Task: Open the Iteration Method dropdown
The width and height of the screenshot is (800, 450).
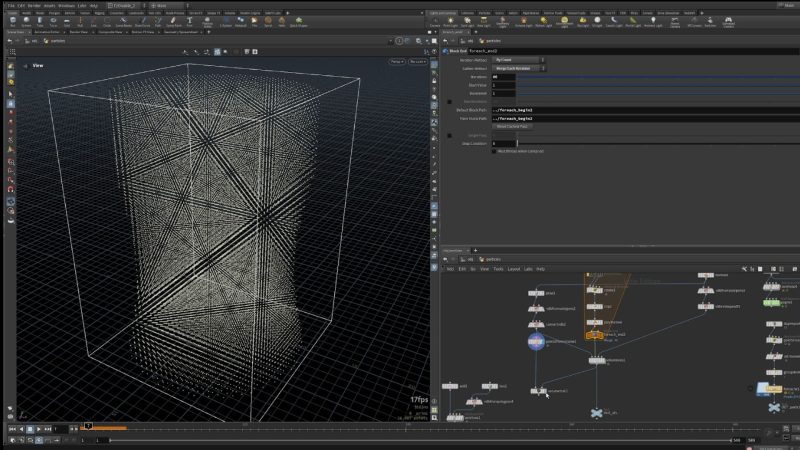Action: point(519,59)
